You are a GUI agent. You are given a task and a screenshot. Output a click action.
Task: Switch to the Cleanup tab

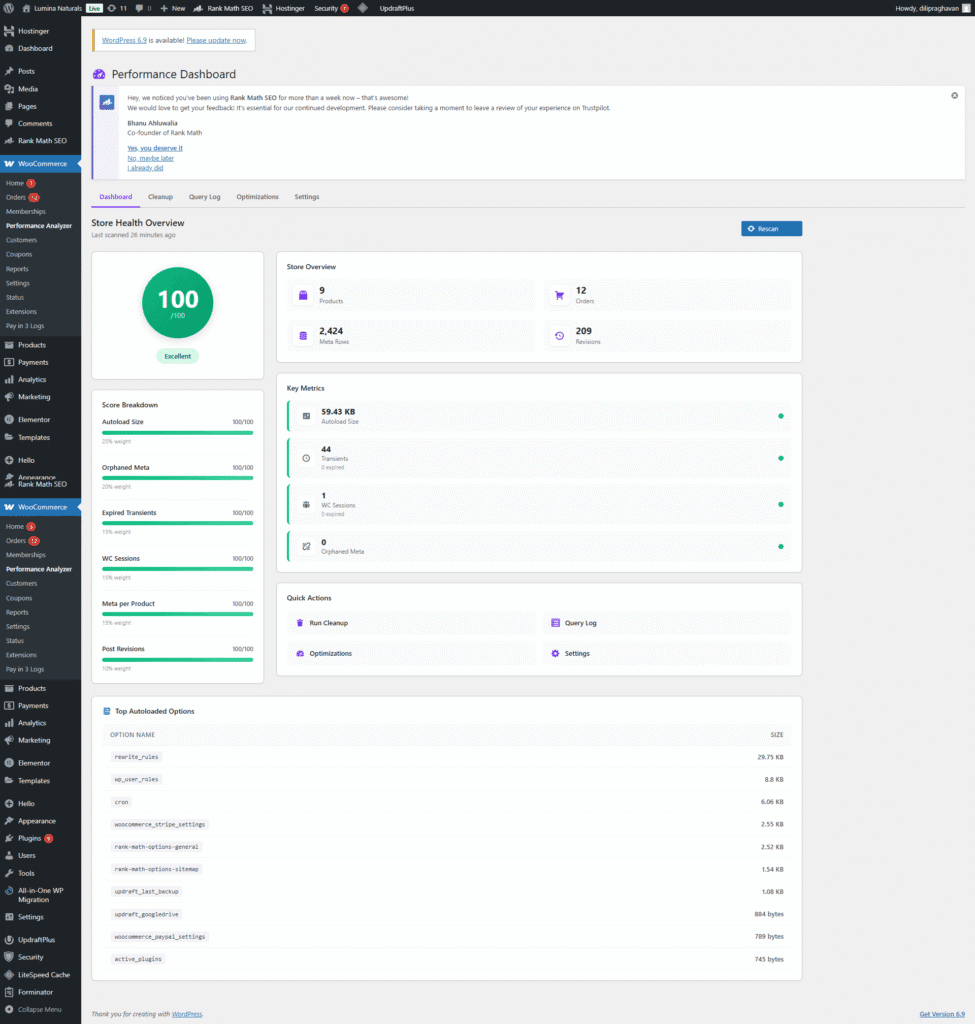coord(160,197)
